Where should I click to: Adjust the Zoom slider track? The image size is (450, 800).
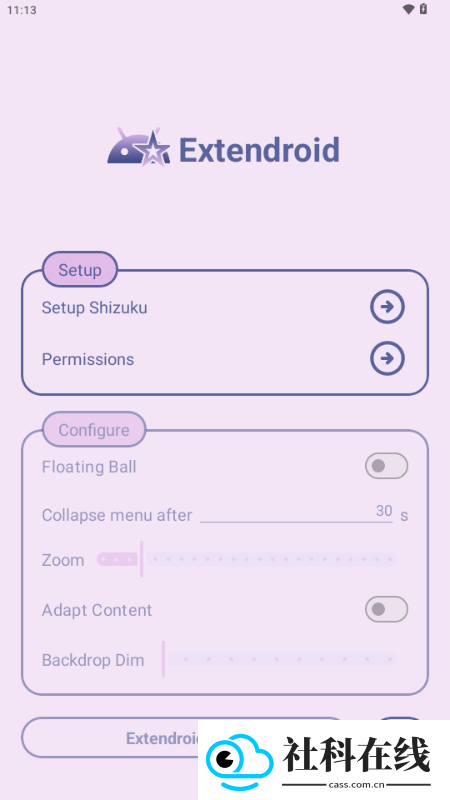[x=246, y=559]
